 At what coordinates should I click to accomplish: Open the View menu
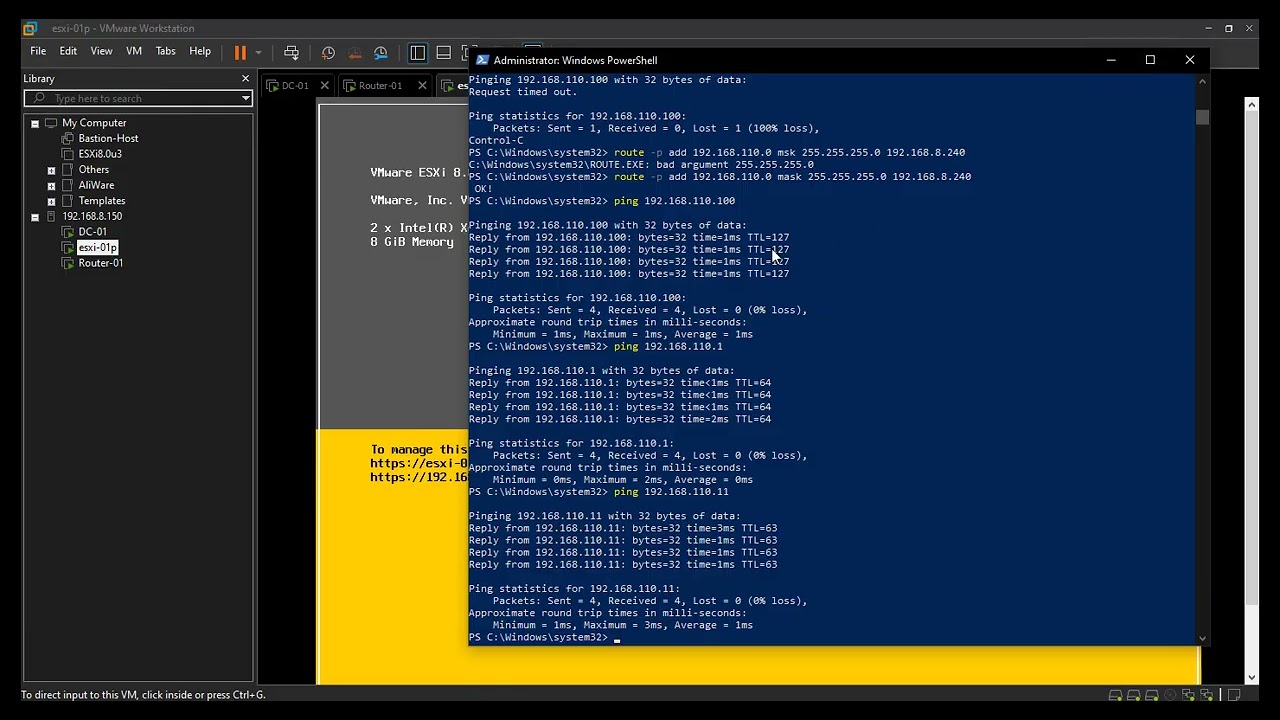click(x=101, y=51)
